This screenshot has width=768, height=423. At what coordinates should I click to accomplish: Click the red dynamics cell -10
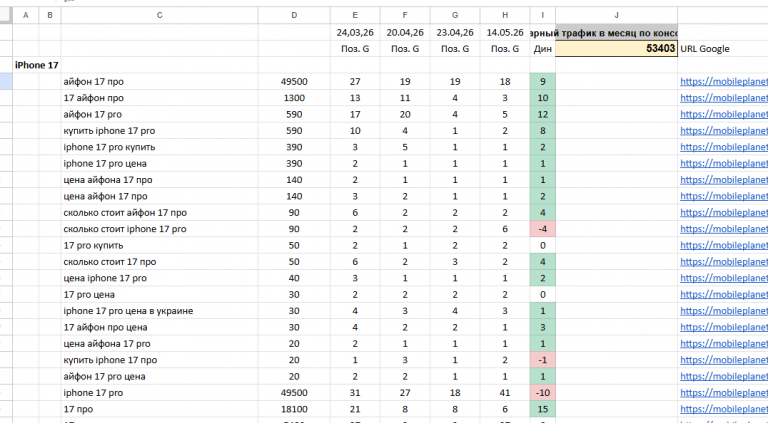pyautogui.click(x=543, y=393)
